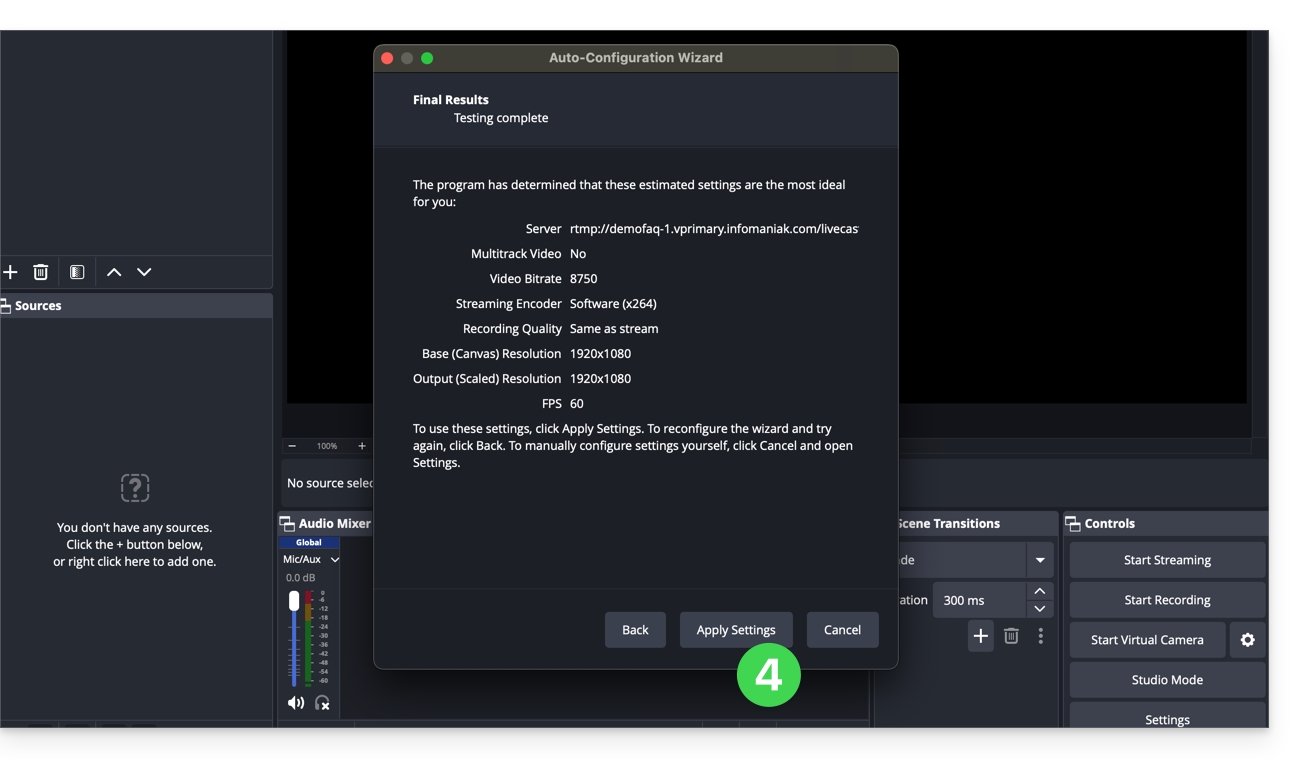Screen dimensions: 1299x758
Task: Move scene up with the up arrow
Action: click(x=114, y=272)
